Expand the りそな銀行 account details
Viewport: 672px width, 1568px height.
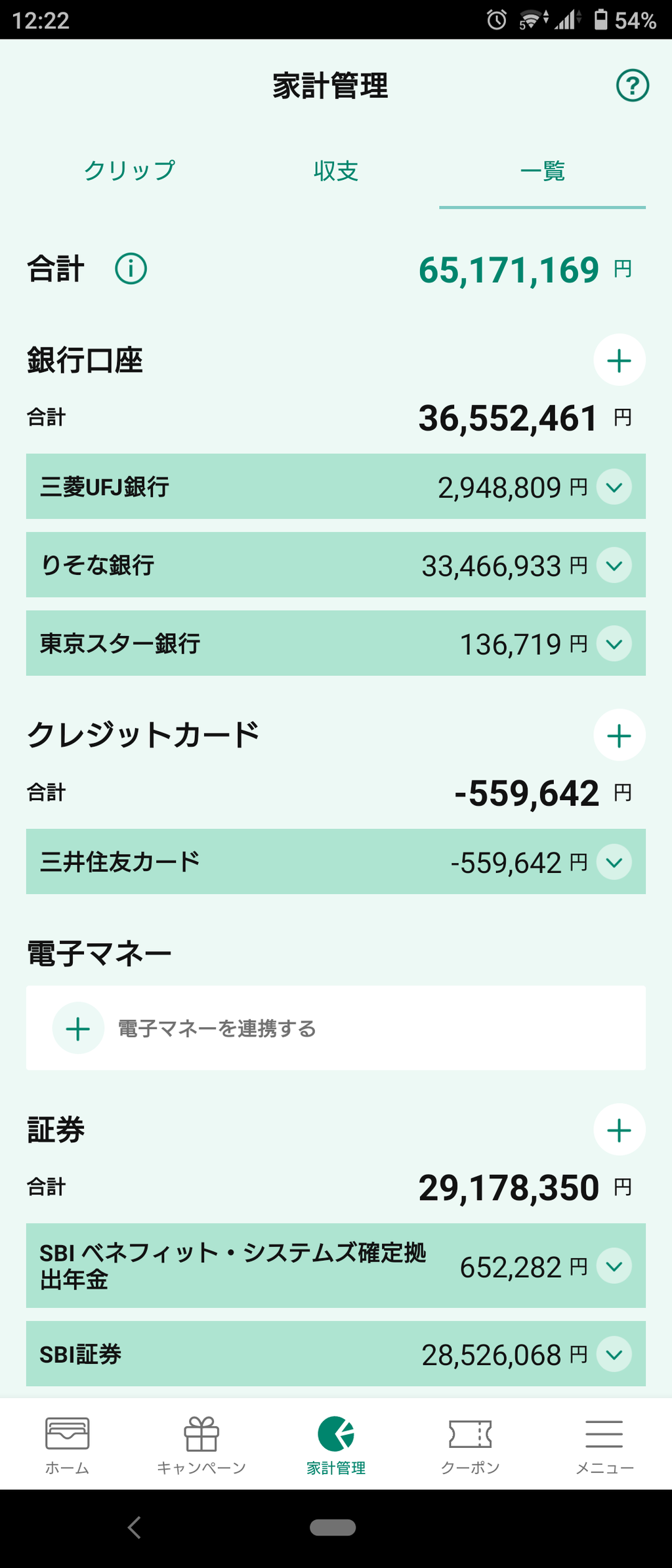pos(614,565)
